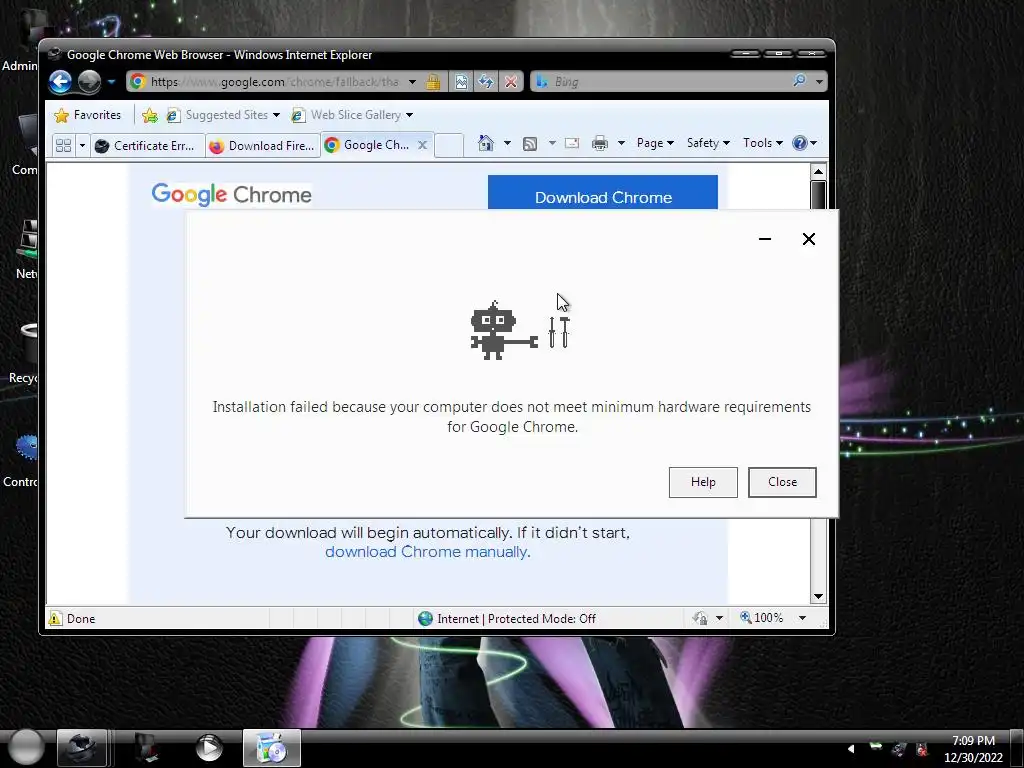Image resolution: width=1024 pixels, height=768 pixels.
Task: Open the Favorites star button
Action: click(88, 115)
